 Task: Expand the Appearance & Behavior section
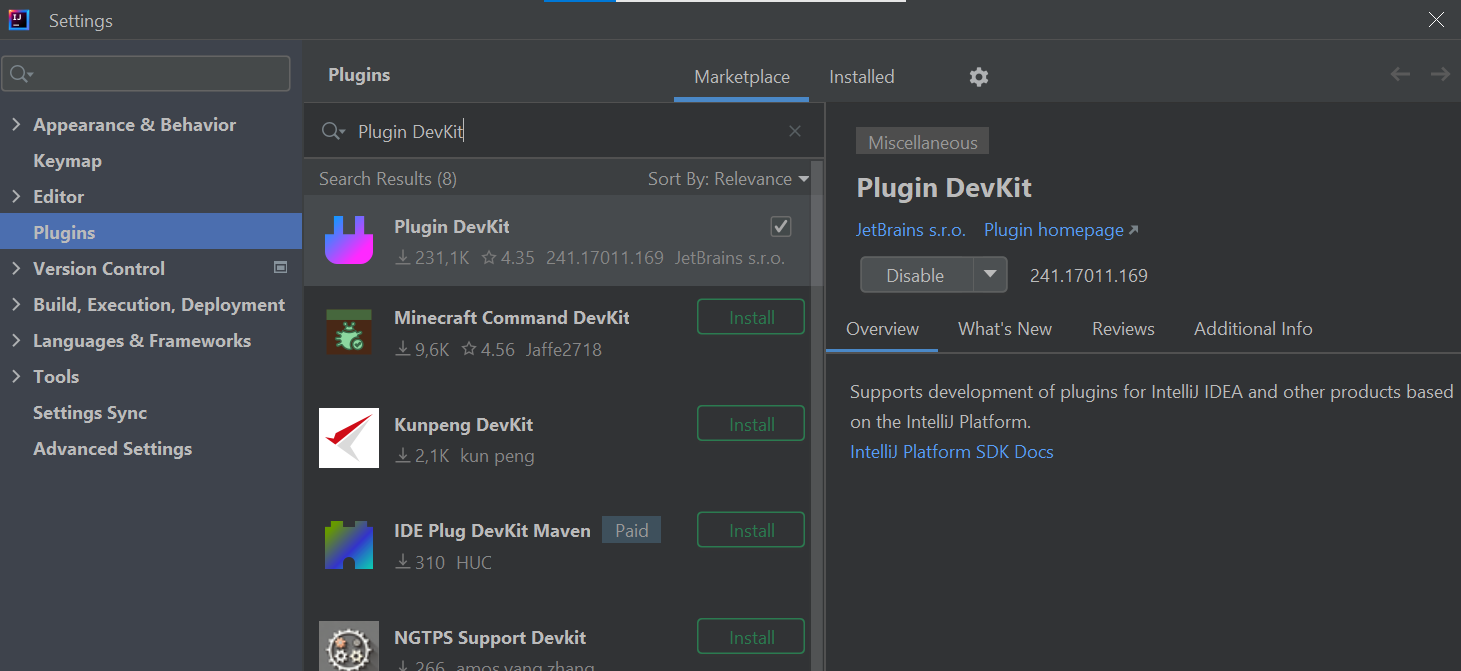point(17,124)
